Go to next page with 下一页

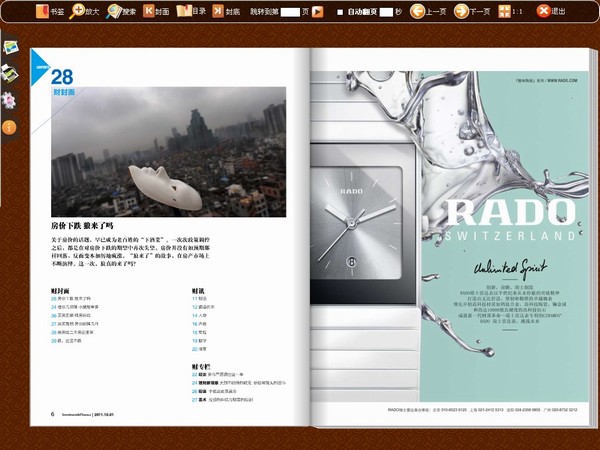click(472, 11)
